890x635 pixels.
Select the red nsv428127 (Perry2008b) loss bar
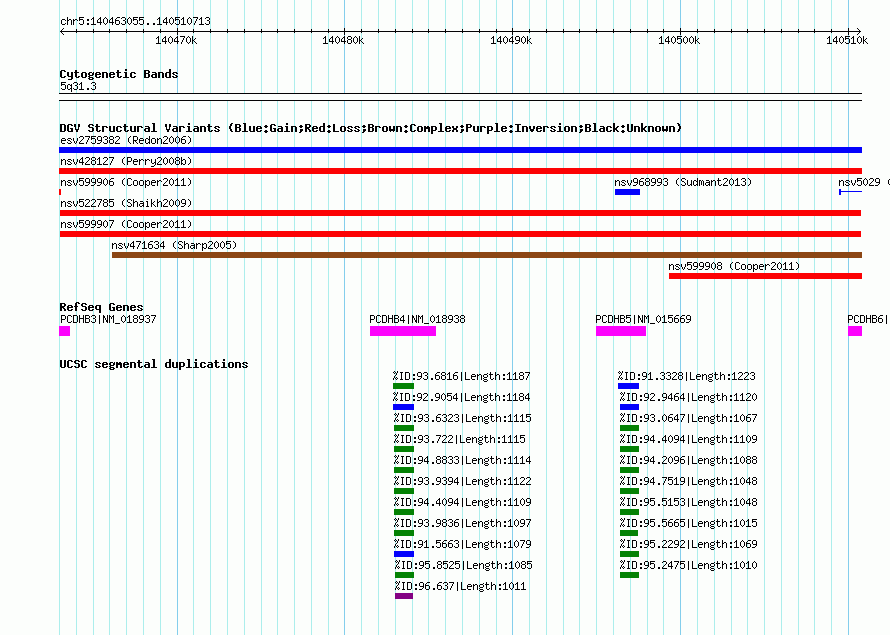click(460, 171)
